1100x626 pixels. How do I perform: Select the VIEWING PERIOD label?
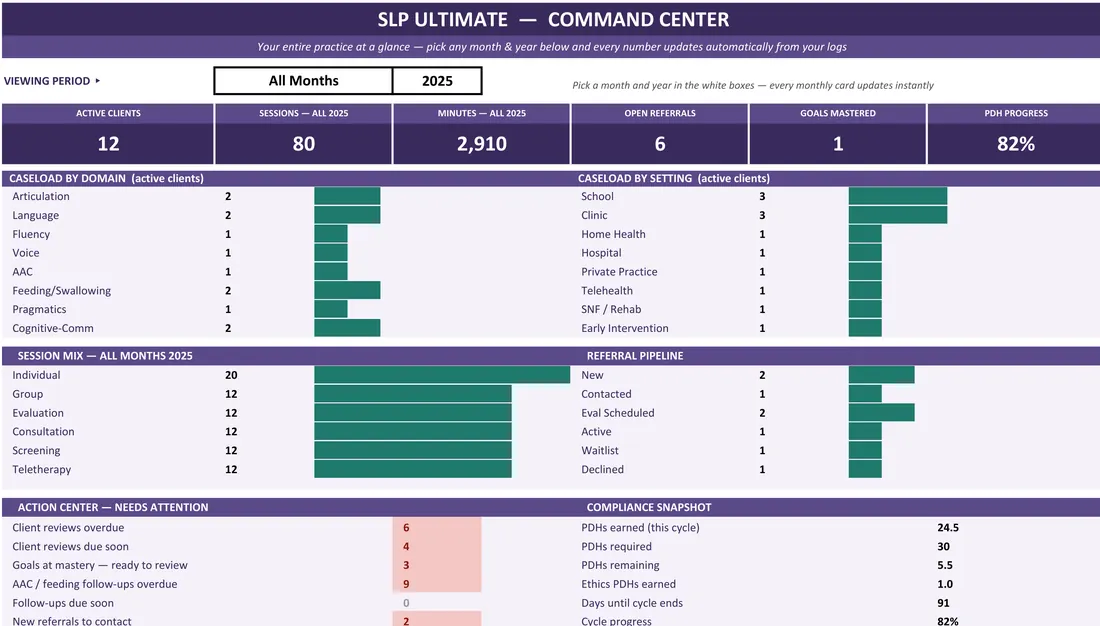[47, 81]
